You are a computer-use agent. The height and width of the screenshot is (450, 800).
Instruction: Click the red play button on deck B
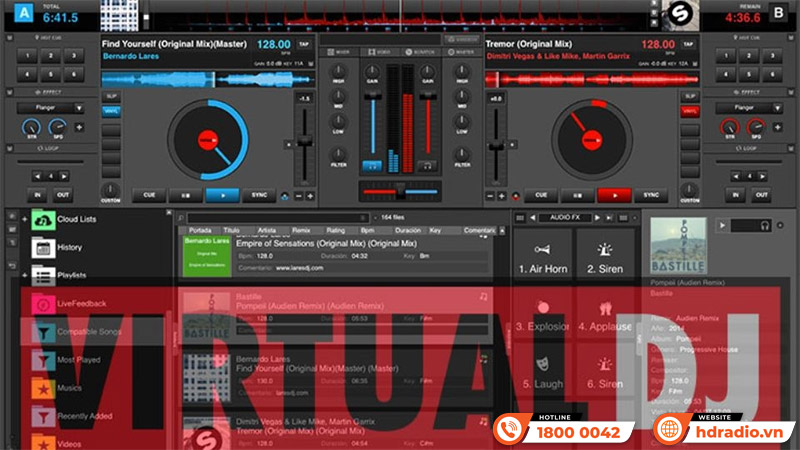[614, 195]
